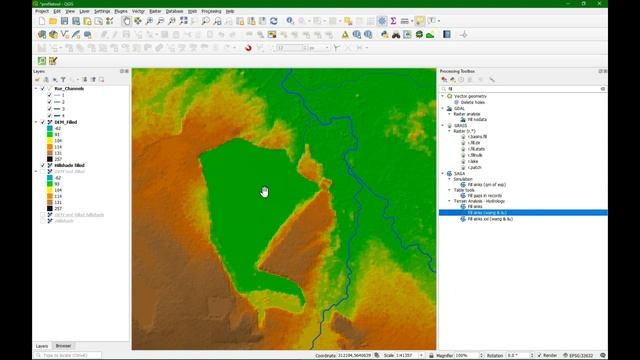Screen dimensions: 640x360
Task: Open the Statistical Summary sigma icon
Action: pyautogui.click(x=393, y=21)
